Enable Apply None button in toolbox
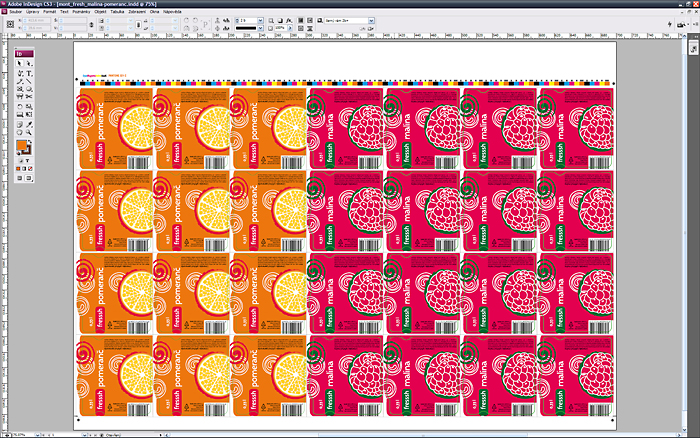This screenshot has width=700, height=438. point(30,169)
